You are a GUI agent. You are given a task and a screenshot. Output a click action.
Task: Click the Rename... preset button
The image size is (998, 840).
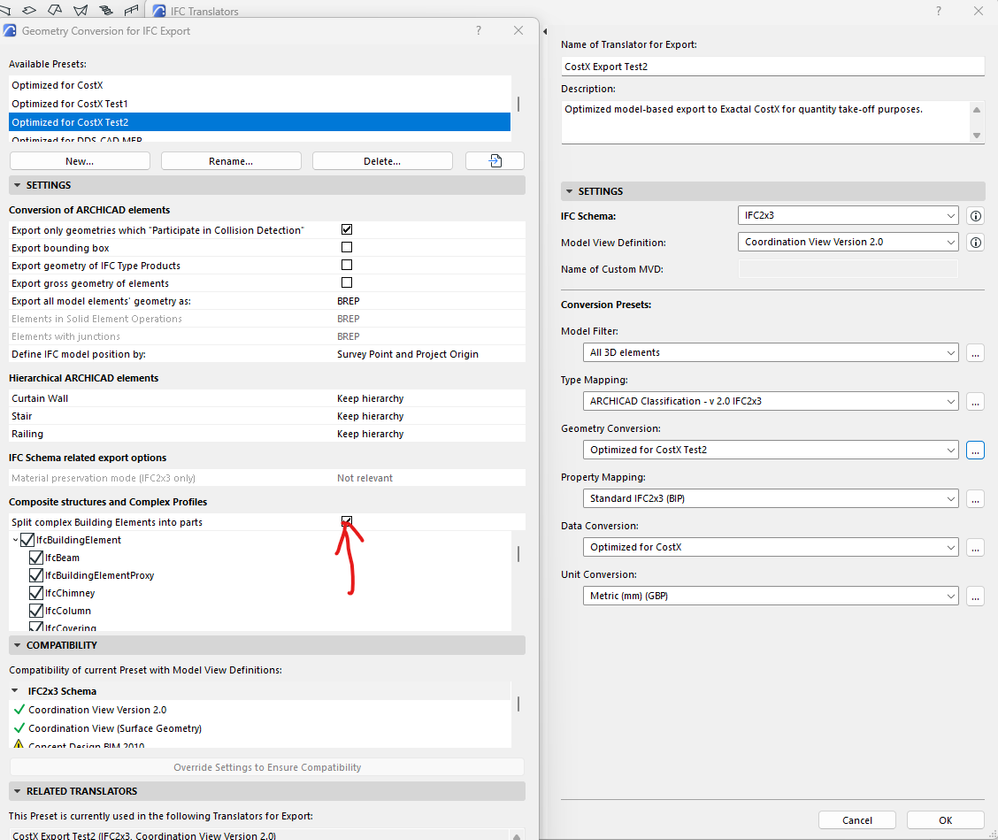(231, 161)
